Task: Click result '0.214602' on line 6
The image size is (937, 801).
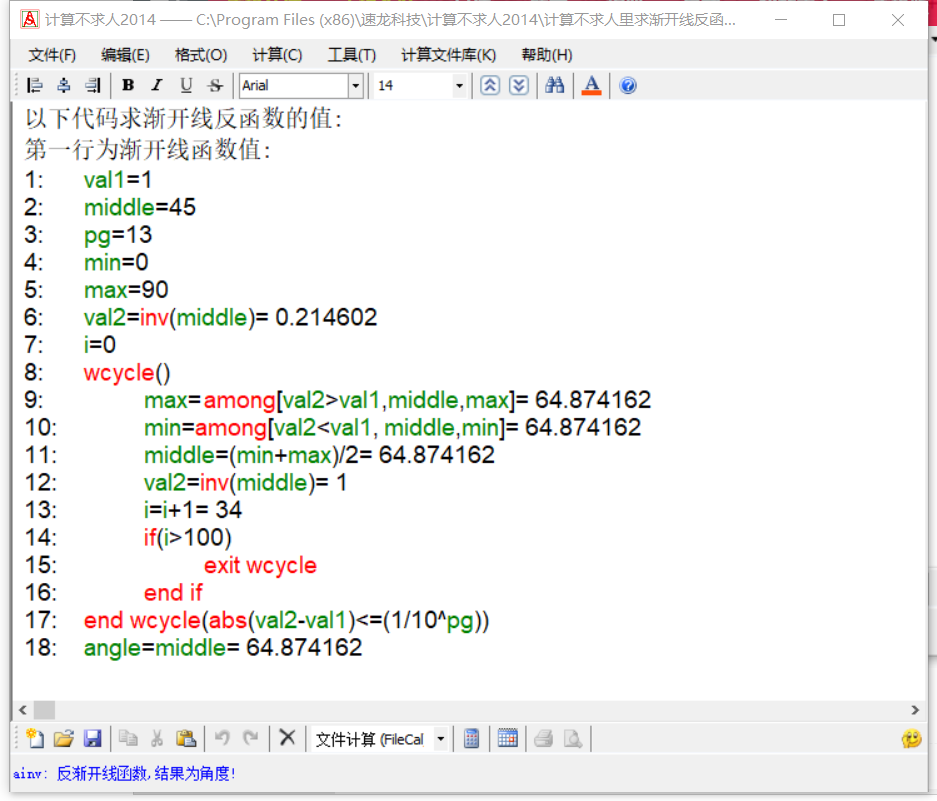Action: (326, 317)
